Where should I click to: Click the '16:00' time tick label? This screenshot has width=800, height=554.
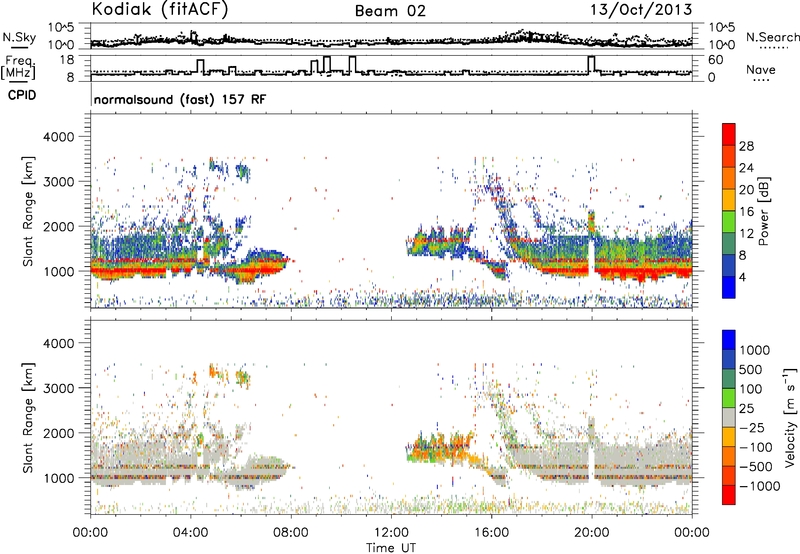[x=491, y=533]
